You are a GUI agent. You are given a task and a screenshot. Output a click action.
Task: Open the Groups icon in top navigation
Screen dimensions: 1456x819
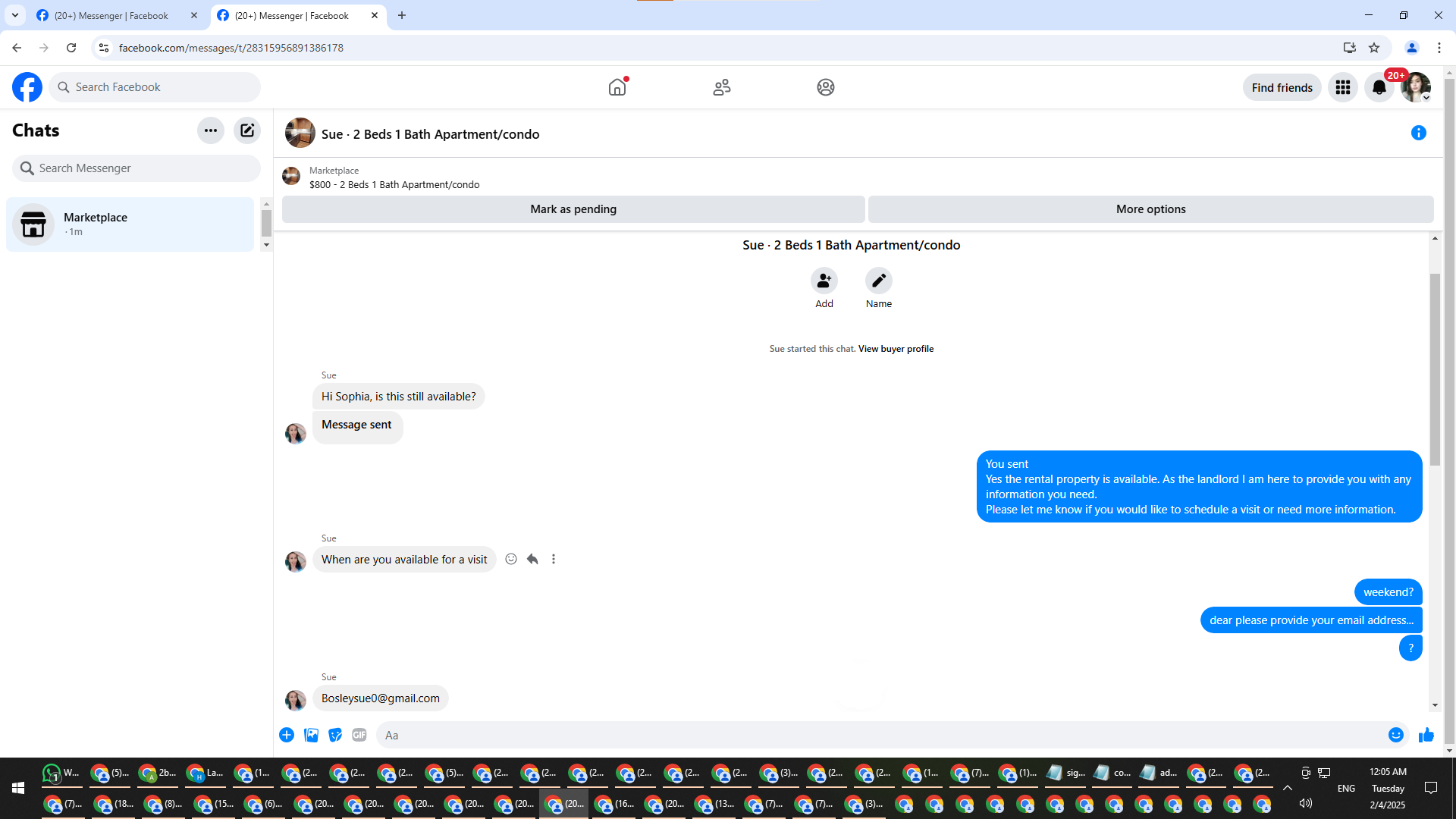(x=826, y=87)
